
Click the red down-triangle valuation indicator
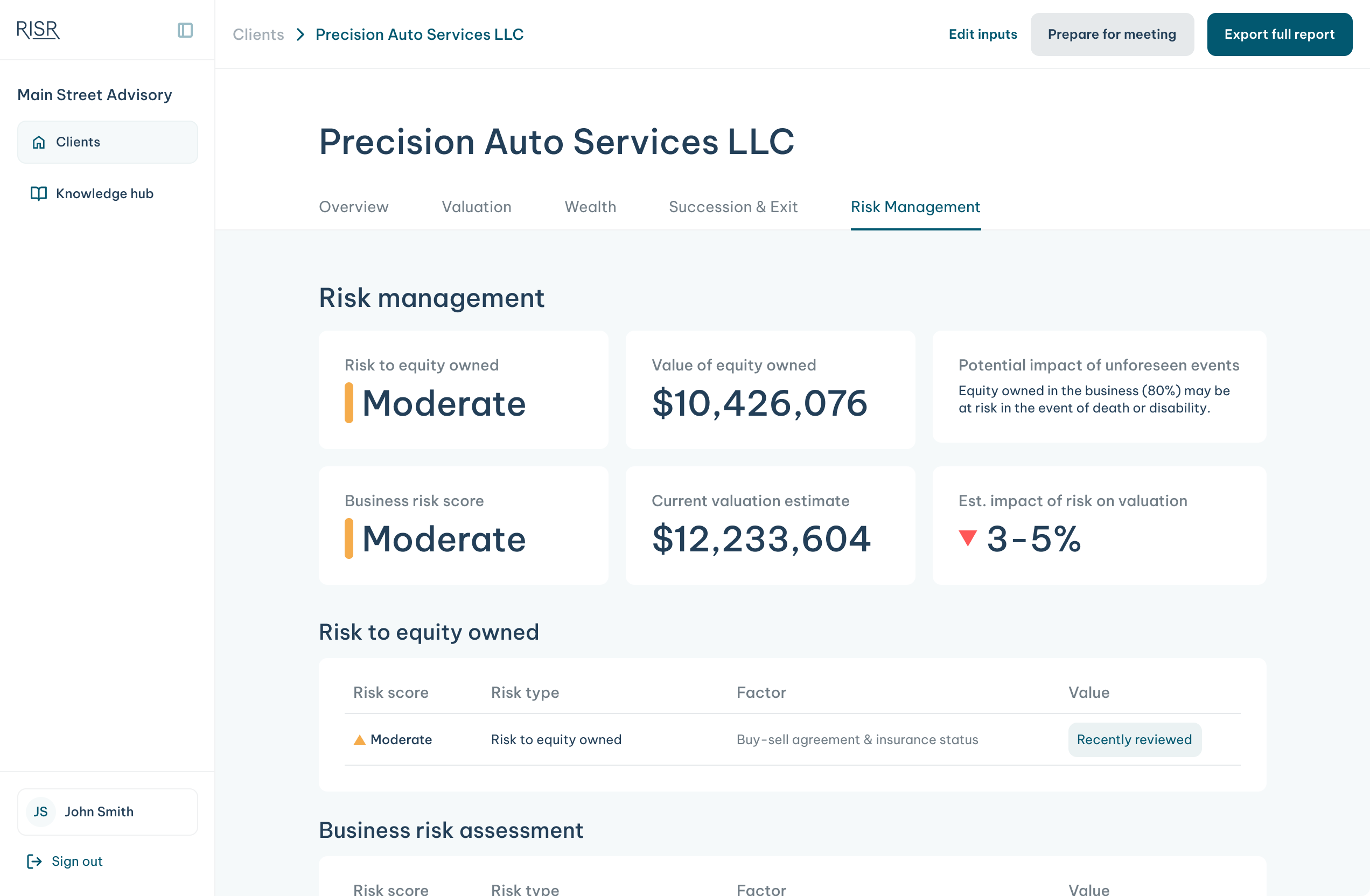(968, 538)
